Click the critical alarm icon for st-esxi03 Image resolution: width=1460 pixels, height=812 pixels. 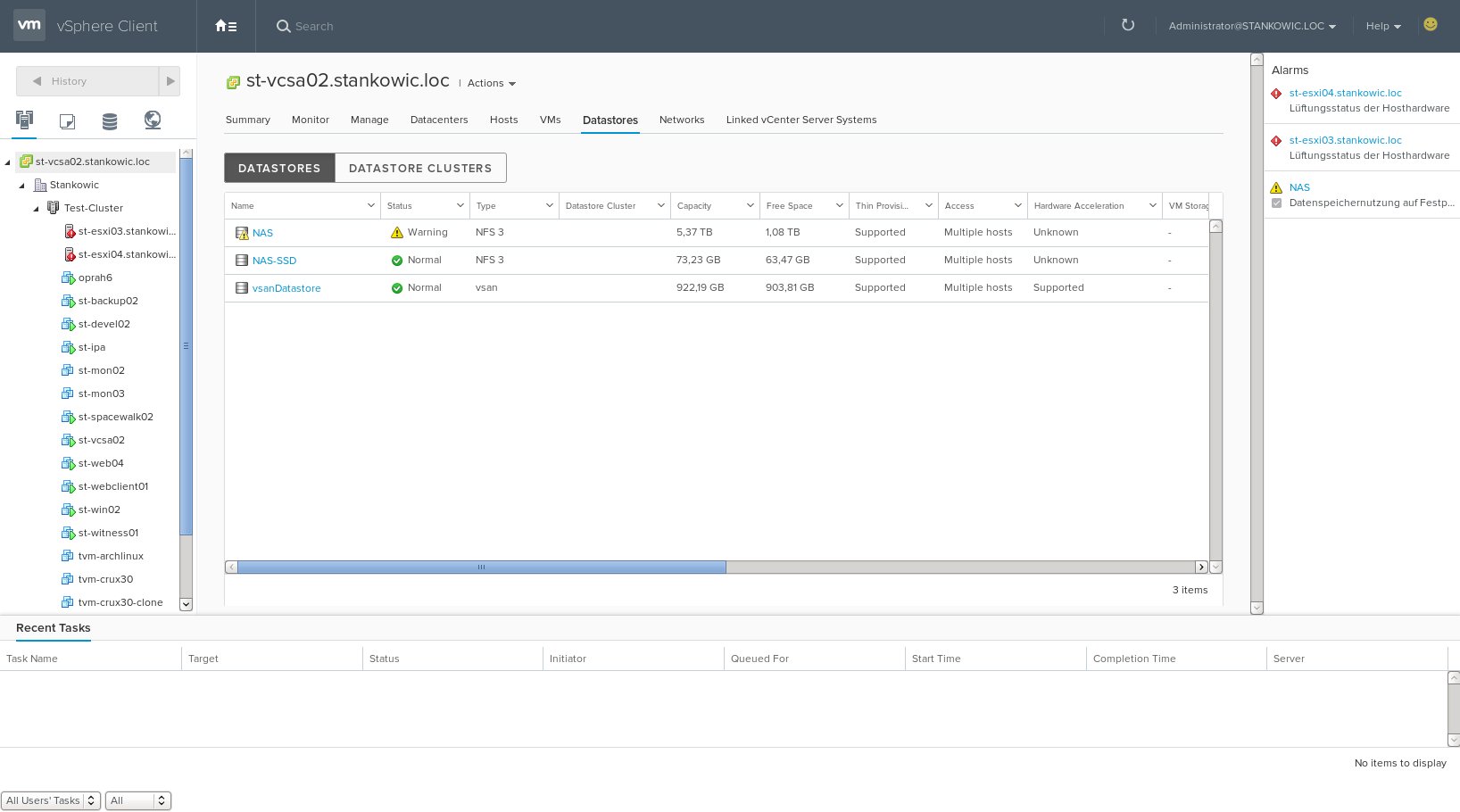(x=1276, y=141)
